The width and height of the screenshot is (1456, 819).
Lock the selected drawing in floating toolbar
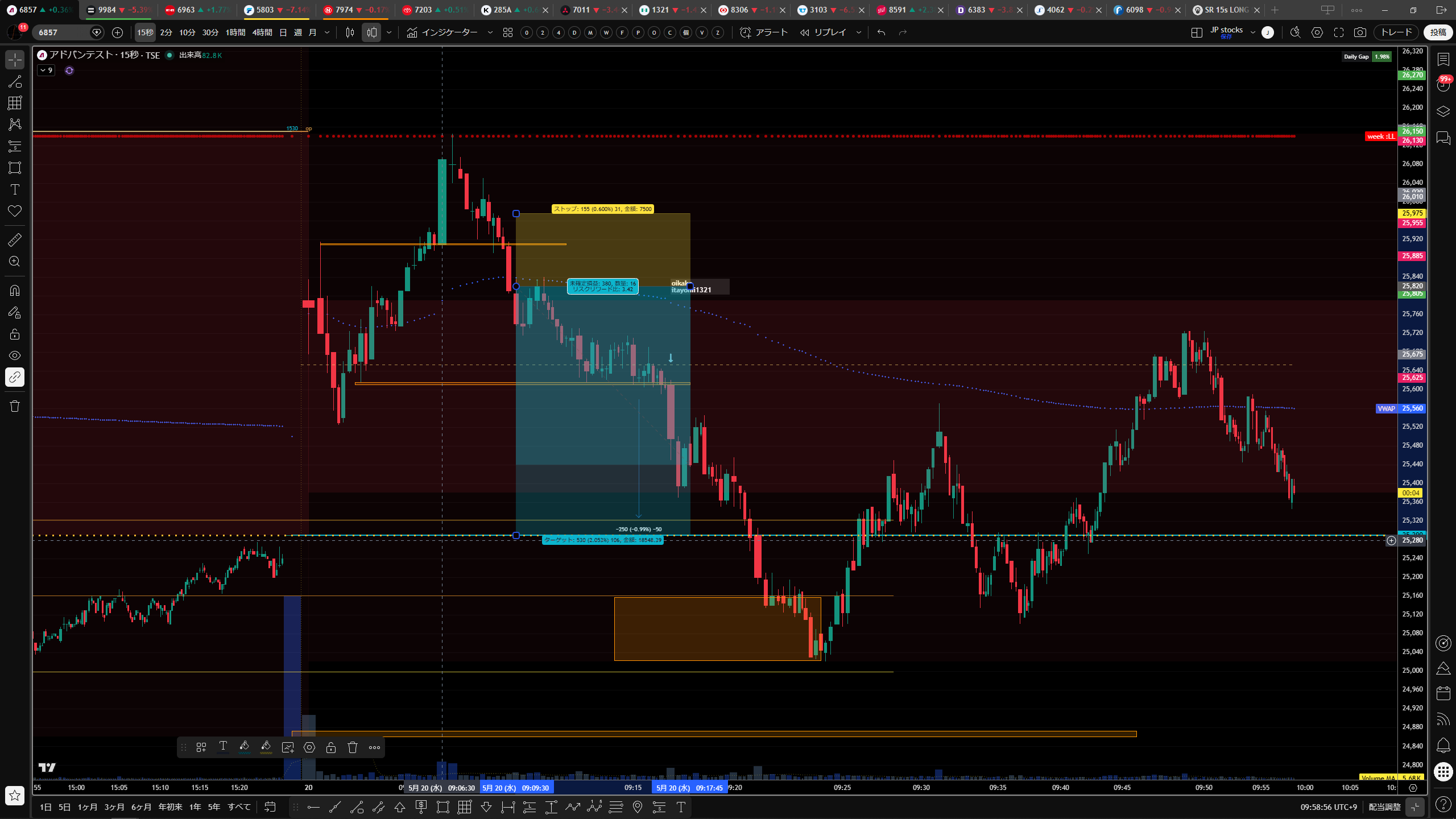point(331,747)
